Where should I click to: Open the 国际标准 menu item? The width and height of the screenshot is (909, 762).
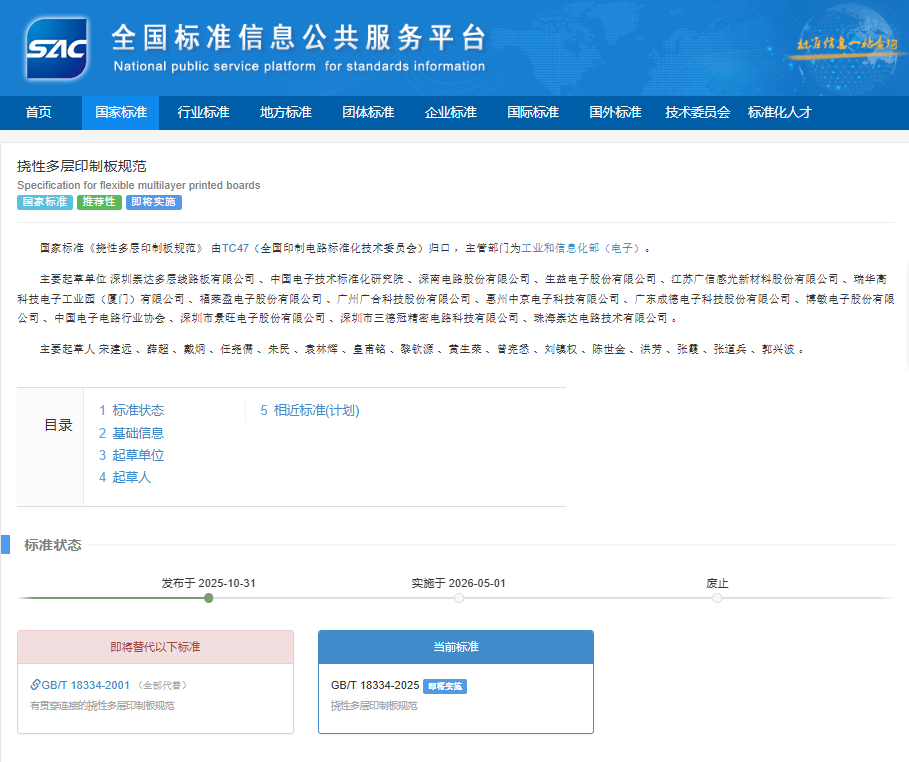point(533,112)
